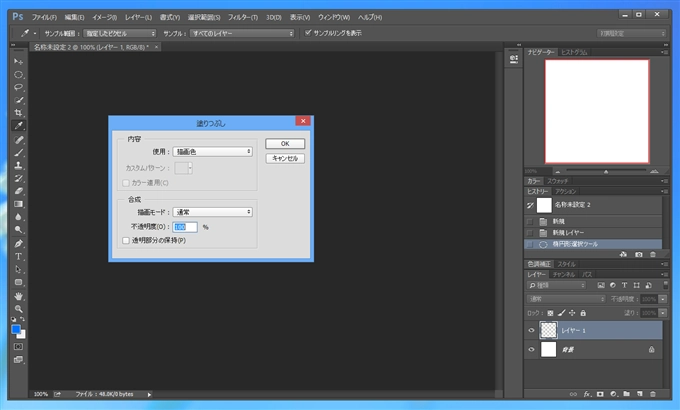Viewport: 680px width, 410px height.
Task: Select the Zoom tool
Action: pyautogui.click(x=18, y=309)
